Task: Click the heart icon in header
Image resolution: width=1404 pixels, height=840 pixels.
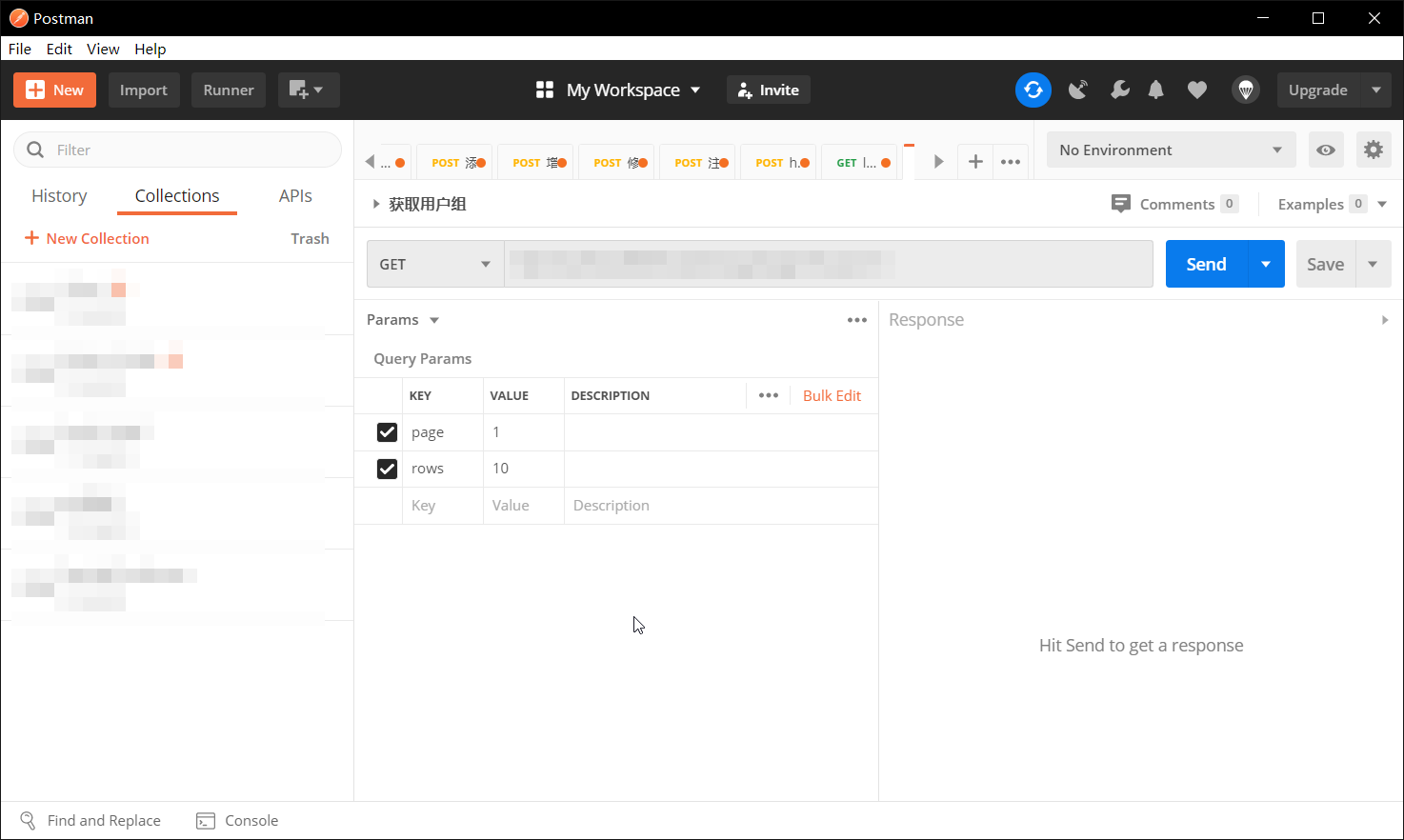Action: [1197, 90]
